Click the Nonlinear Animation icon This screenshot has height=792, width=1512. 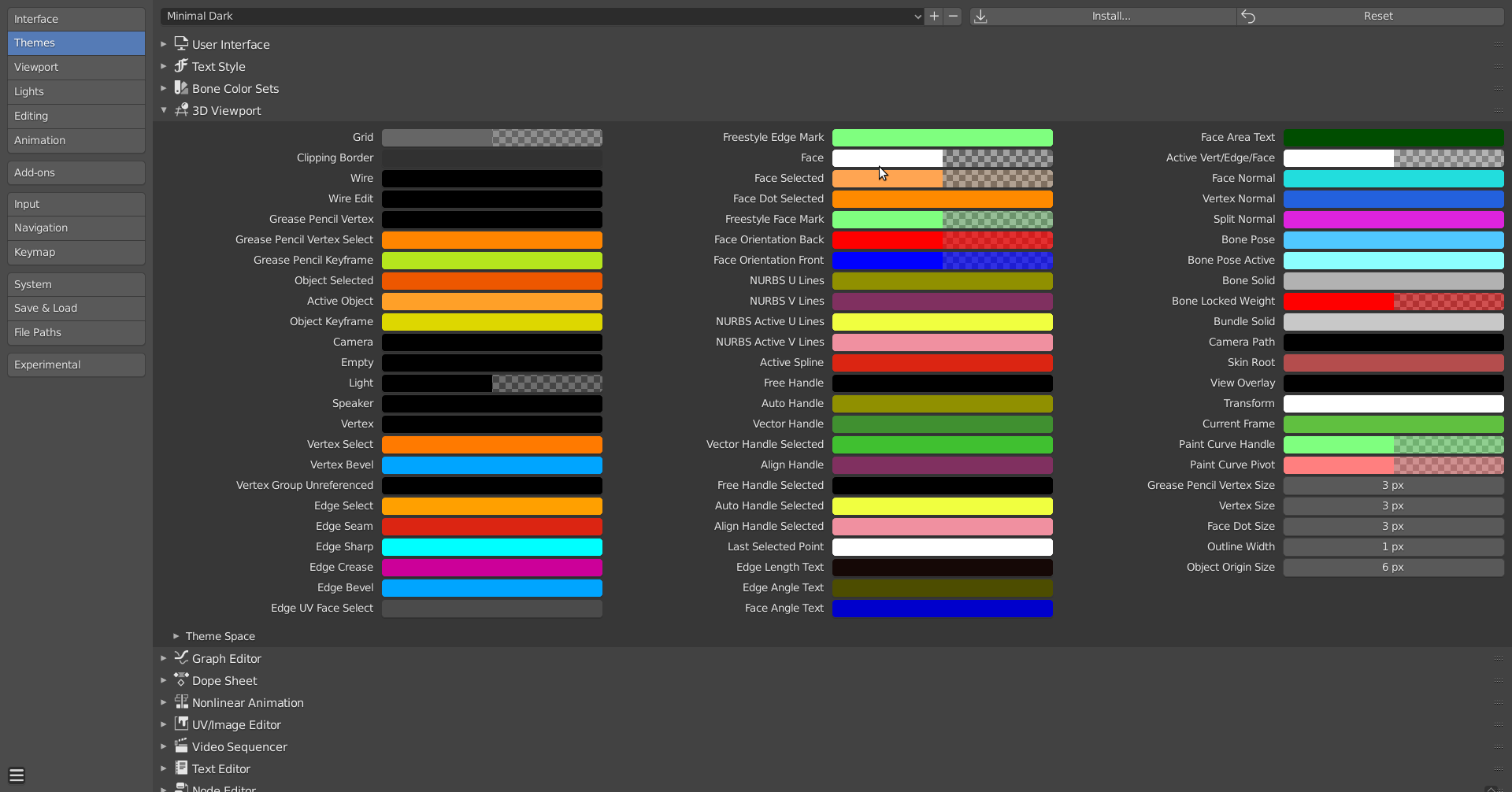(181, 701)
